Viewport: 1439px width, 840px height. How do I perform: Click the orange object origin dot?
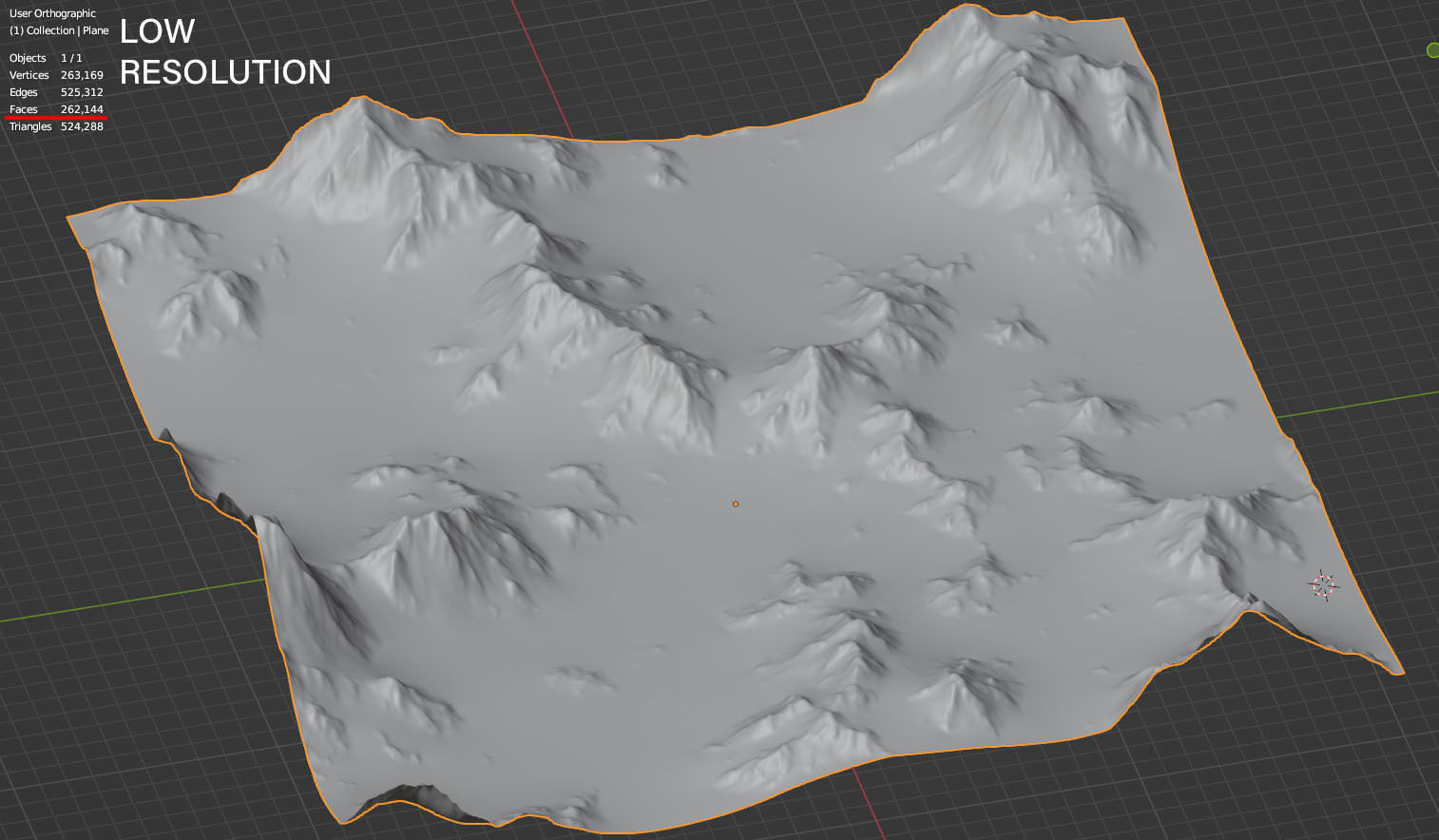736,504
